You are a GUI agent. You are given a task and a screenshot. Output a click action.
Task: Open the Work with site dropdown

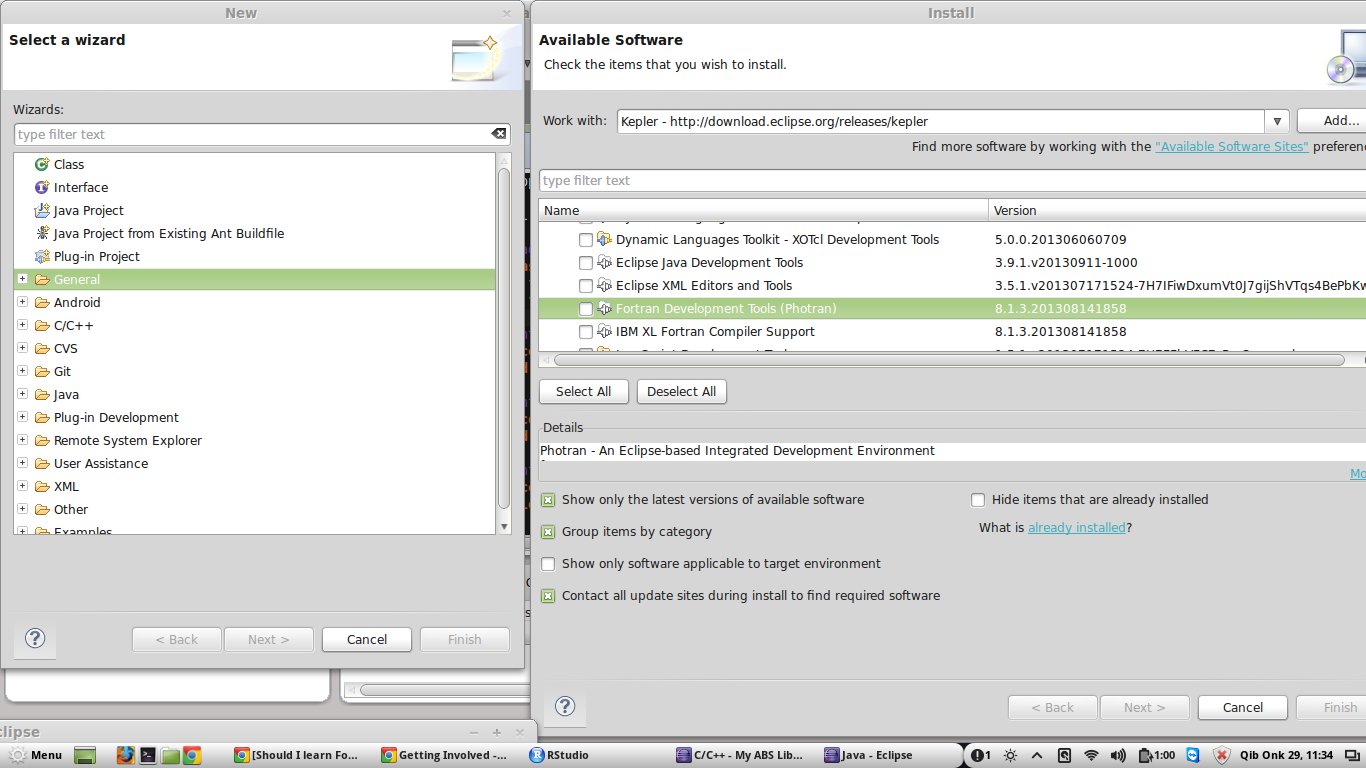(x=1276, y=121)
